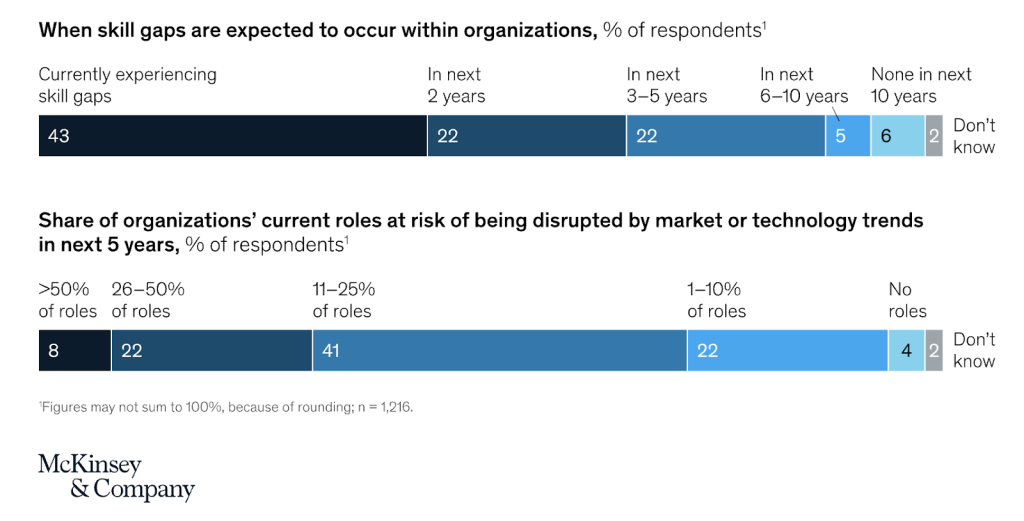Click the 'Figures may not sum to 100%' footnote

pos(225,407)
